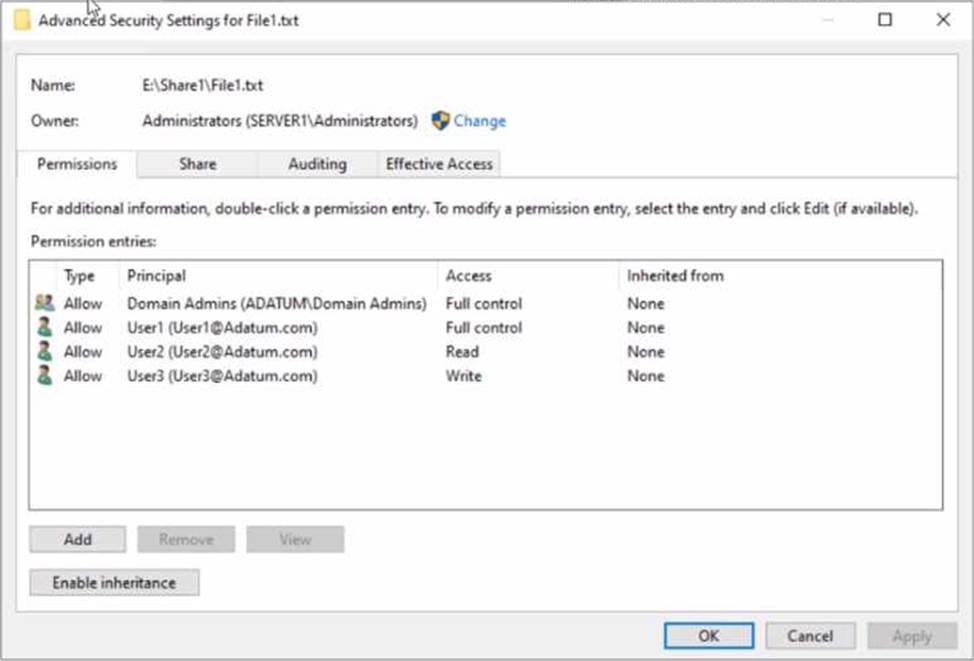Switch to the Share tab
The width and height of the screenshot is (974, 661).
197,164
